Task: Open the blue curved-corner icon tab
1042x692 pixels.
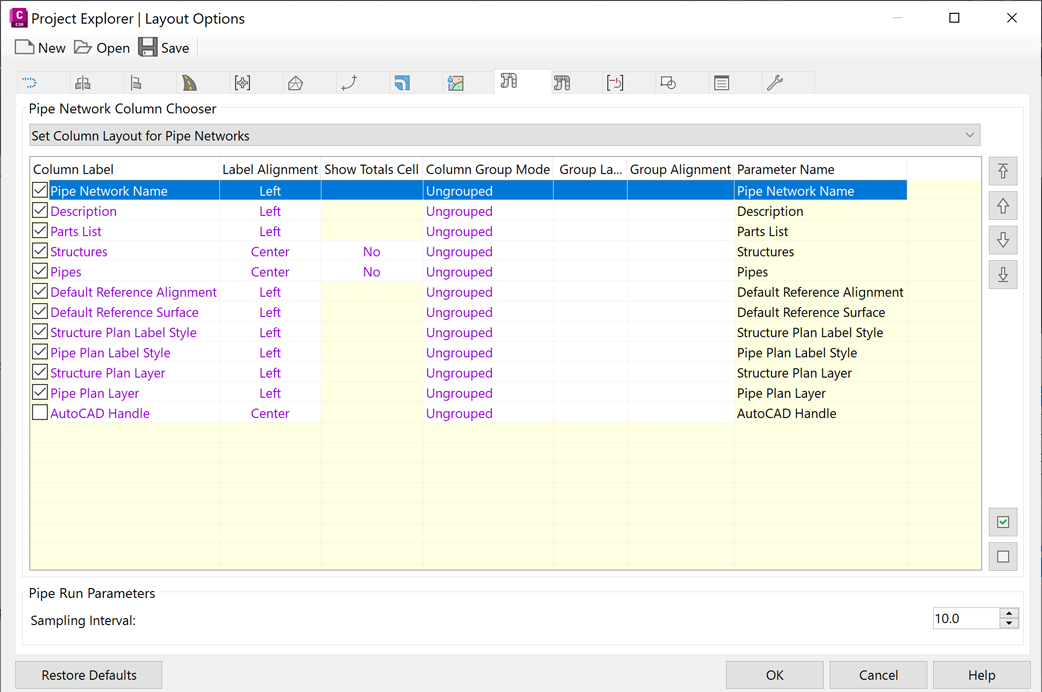Action: point(402,83)
